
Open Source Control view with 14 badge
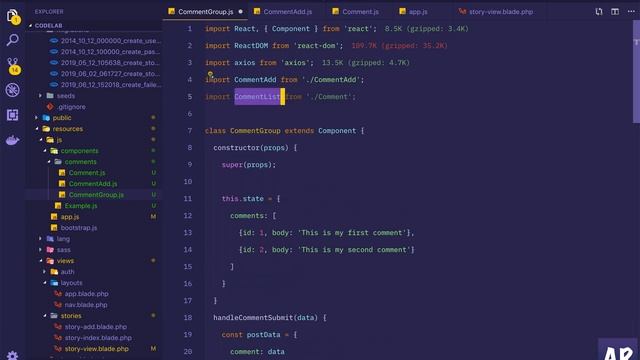point(13,65)
